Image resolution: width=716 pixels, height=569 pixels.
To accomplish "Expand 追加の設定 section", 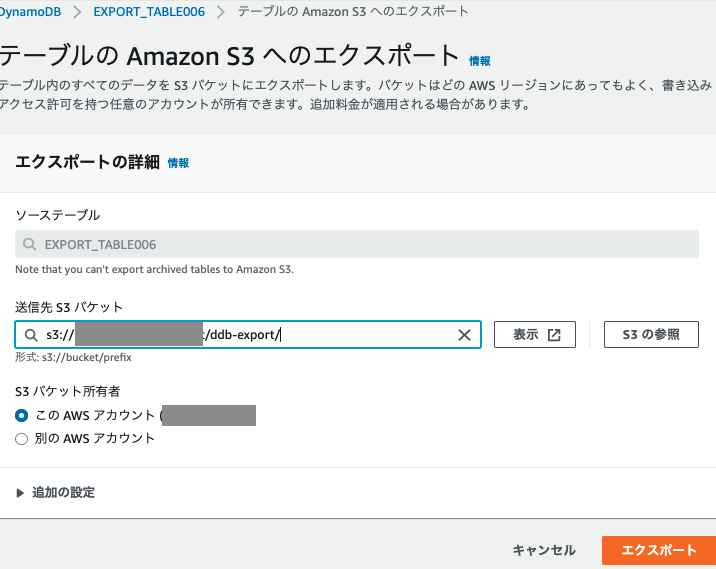I will click(x=22, y=493).
